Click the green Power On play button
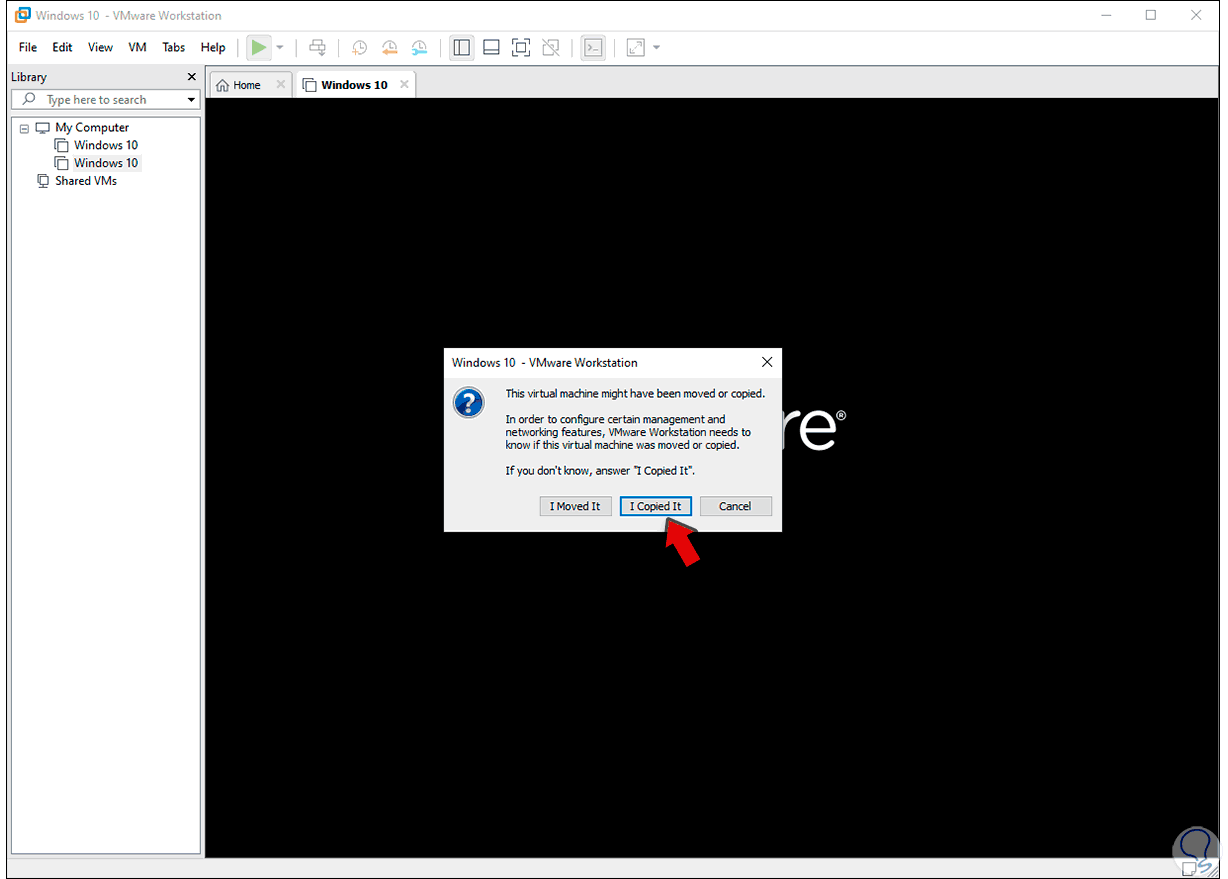1228x879 pixels. point(259,47)
